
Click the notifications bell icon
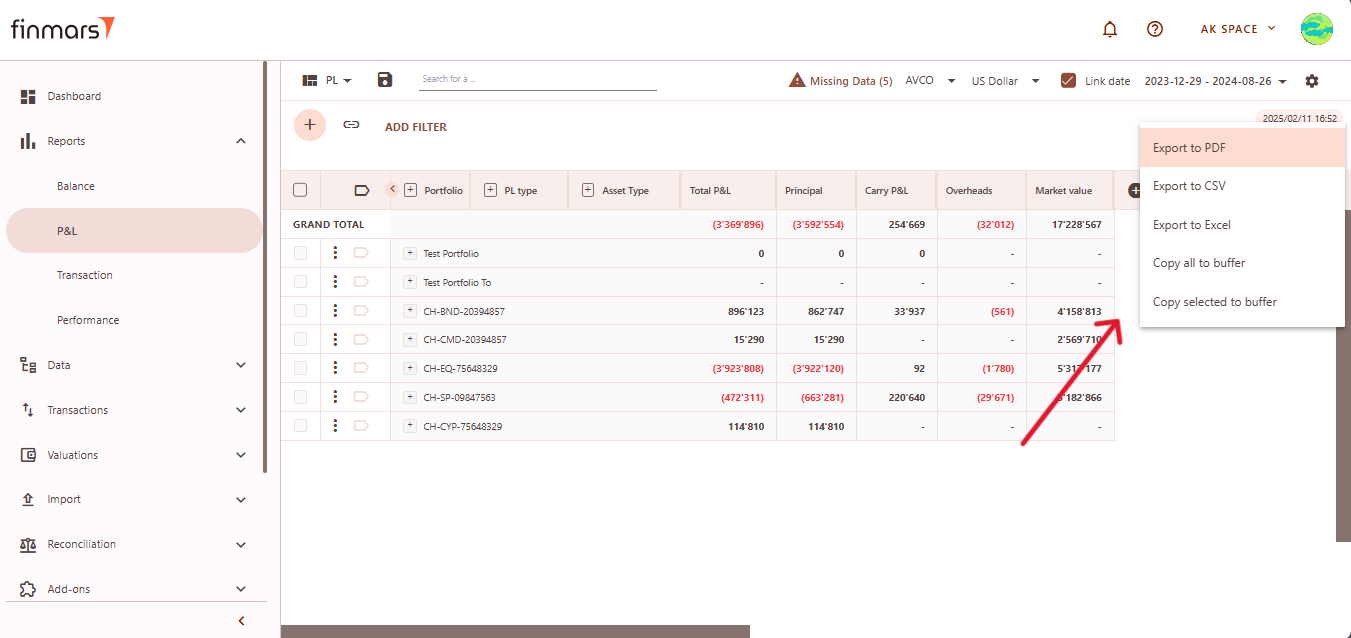pos(1110,30)
